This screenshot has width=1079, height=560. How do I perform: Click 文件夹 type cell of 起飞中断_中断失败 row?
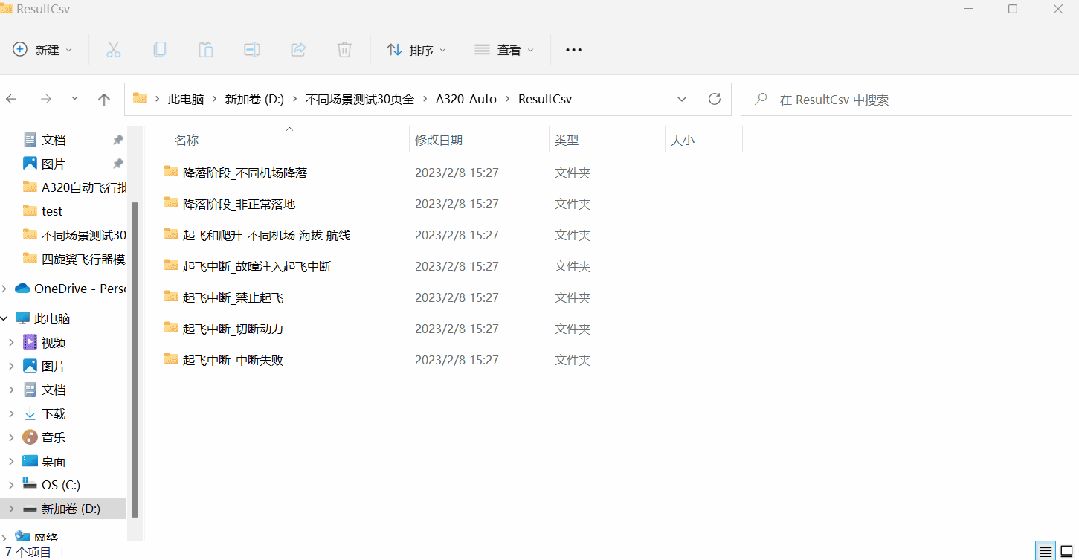[x=573, y=360]
